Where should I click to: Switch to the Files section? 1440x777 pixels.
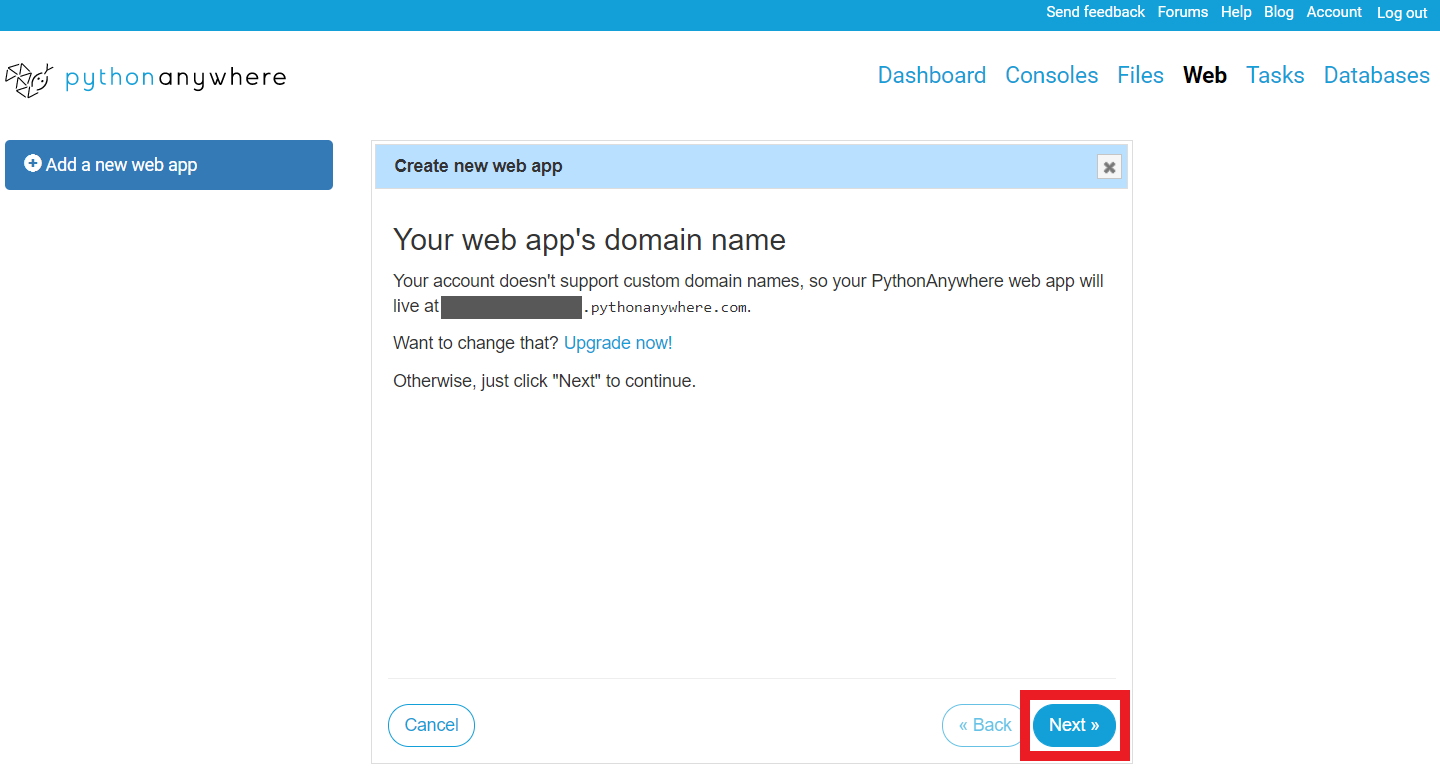tap(1140, 75)
